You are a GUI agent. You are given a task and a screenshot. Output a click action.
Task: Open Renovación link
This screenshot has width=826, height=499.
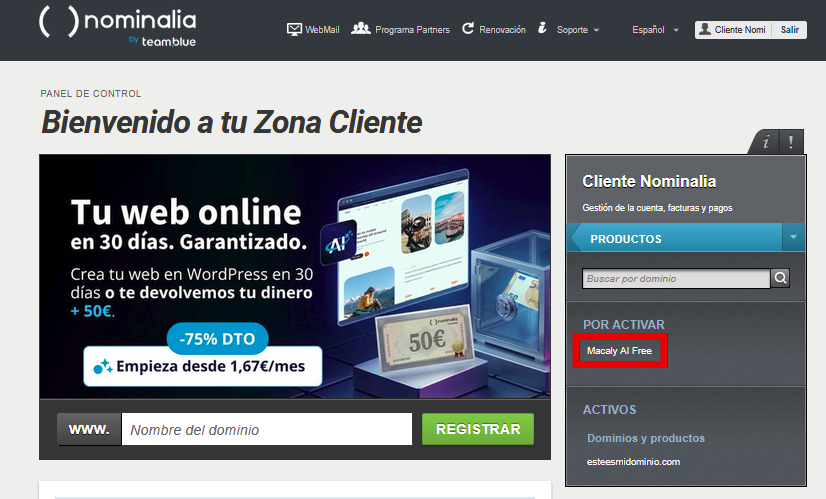pyautogui.click(x=502, y=30)
